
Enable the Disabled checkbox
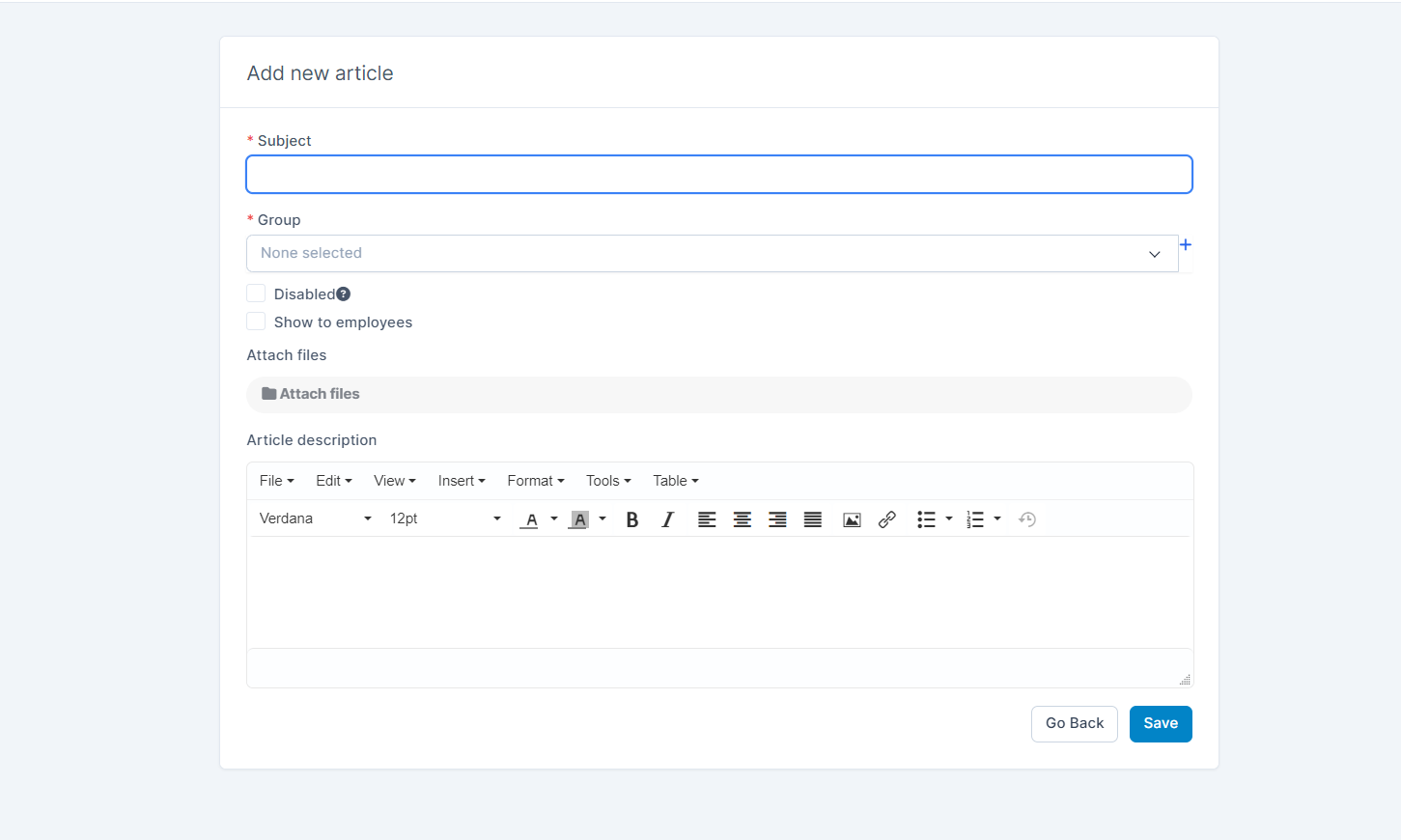coord(256,294)
